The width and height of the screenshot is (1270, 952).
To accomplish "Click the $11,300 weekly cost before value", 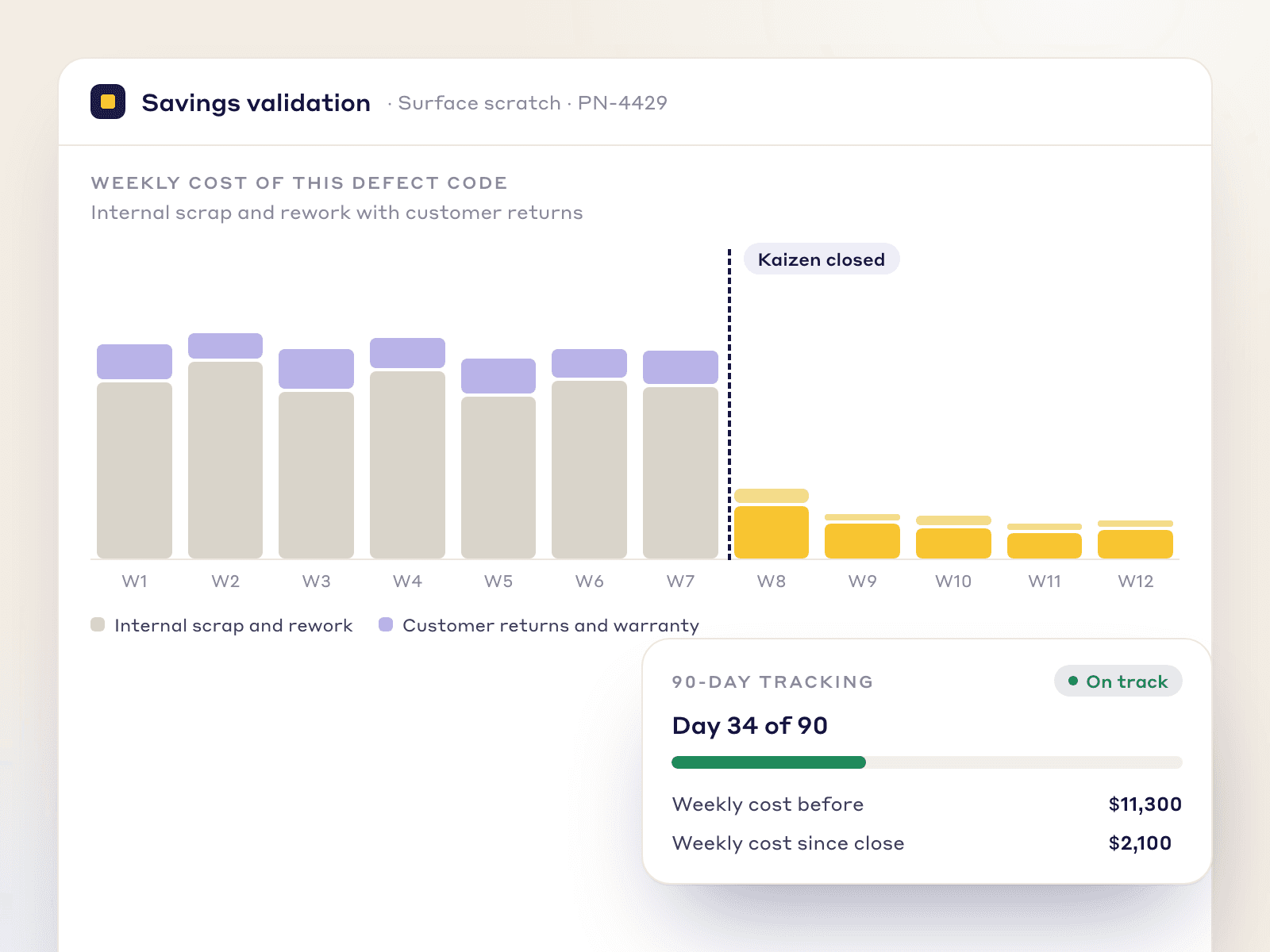I will (x=1145, y=804).
